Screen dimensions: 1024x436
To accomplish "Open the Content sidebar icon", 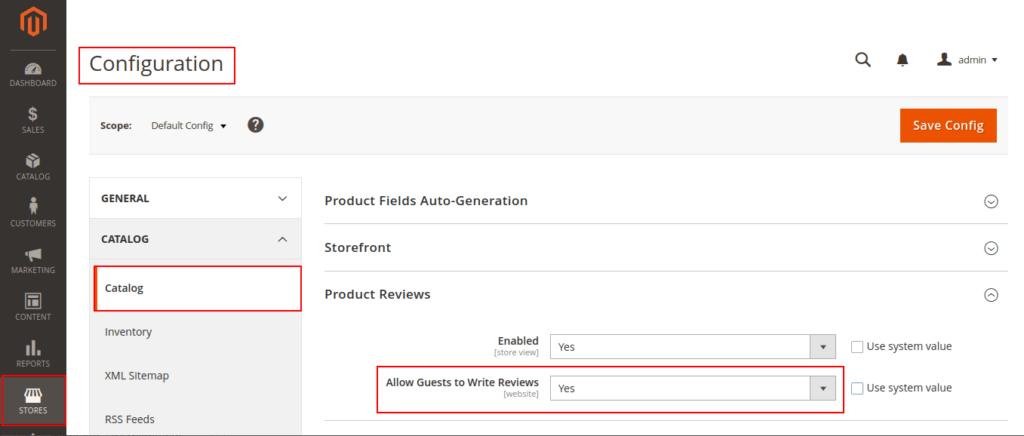I will pyautogui.click(x=33, y=305).
